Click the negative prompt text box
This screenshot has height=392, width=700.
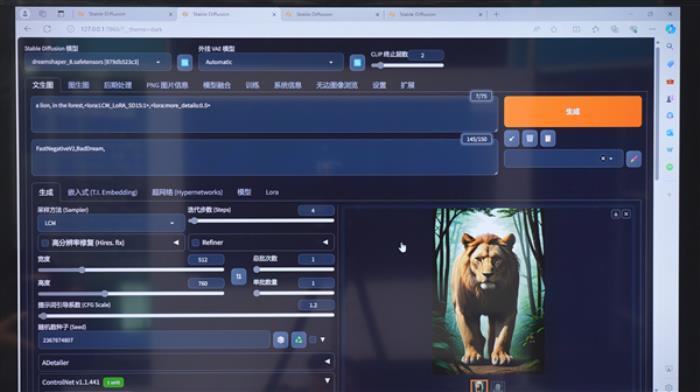pos(264,157)
